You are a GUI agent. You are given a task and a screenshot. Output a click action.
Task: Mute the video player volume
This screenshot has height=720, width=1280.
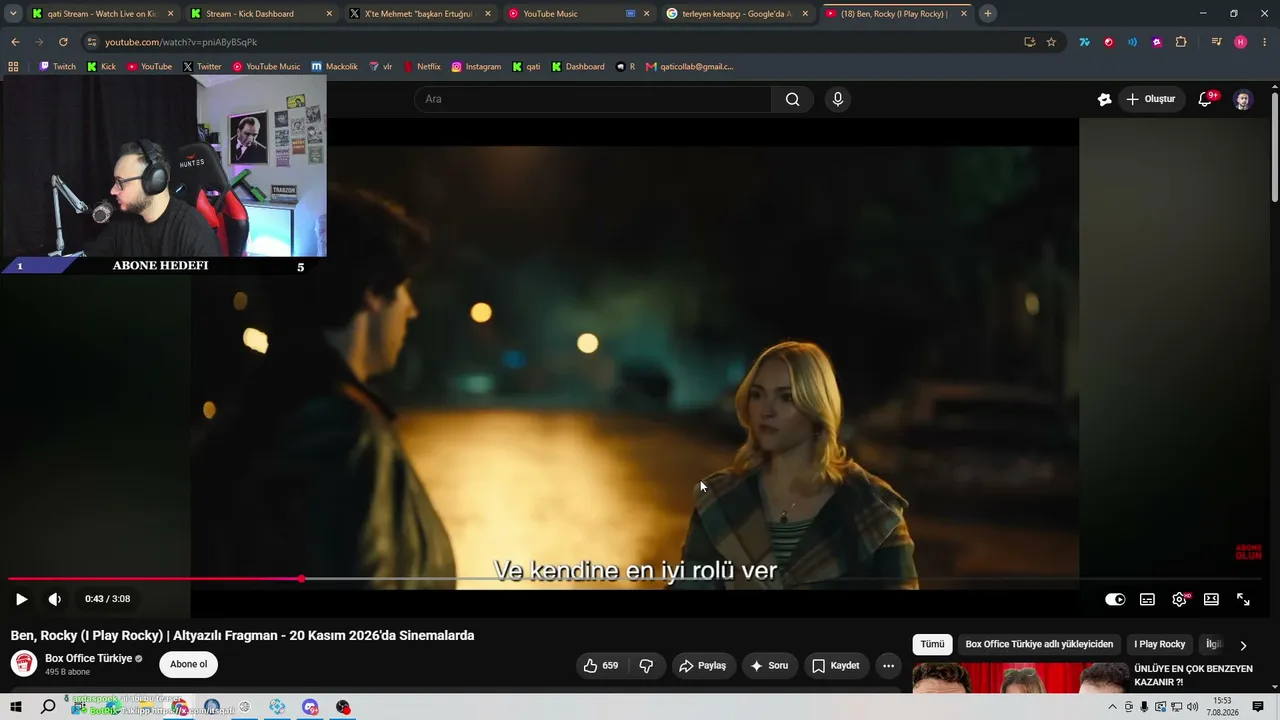coord(55,599)
